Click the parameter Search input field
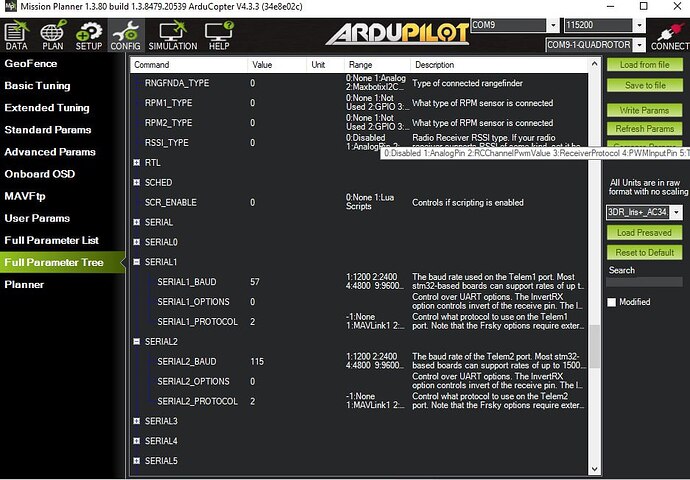The height and width of the screenshot is (480, 690). 645,282
